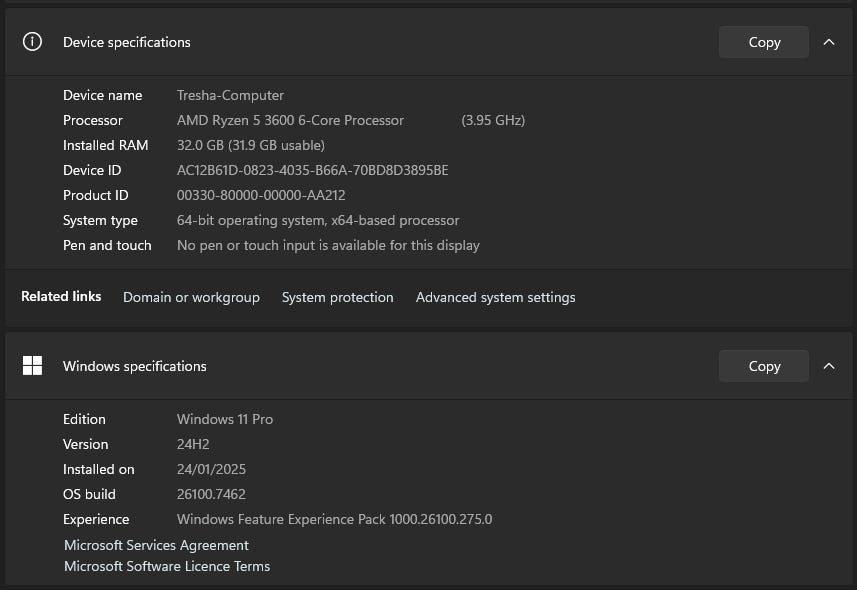This screenshot has height=590, width=857.
Task: Click the Device ID value text
Action: pos(312,170)
